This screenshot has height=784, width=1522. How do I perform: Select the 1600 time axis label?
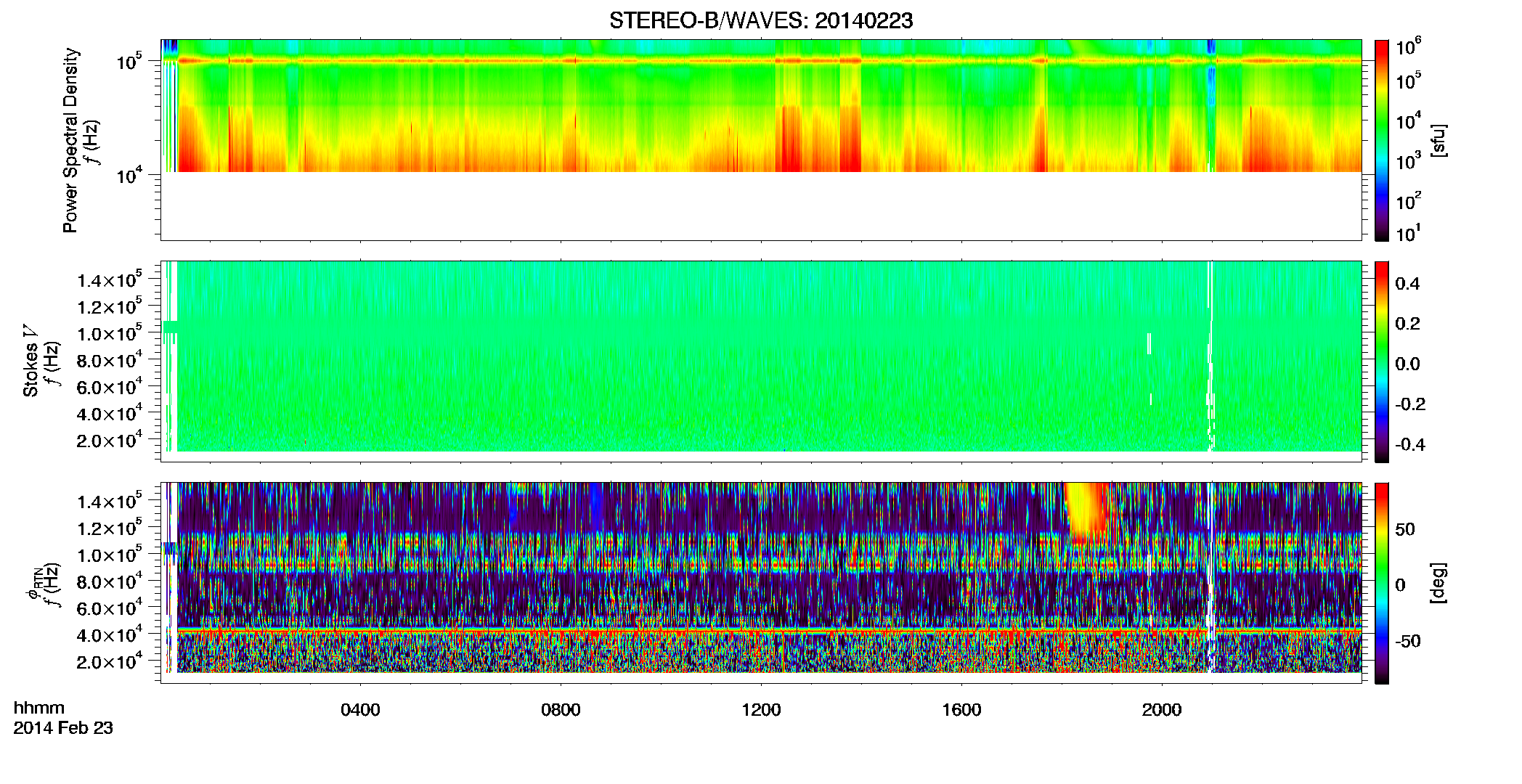(961, 710)
